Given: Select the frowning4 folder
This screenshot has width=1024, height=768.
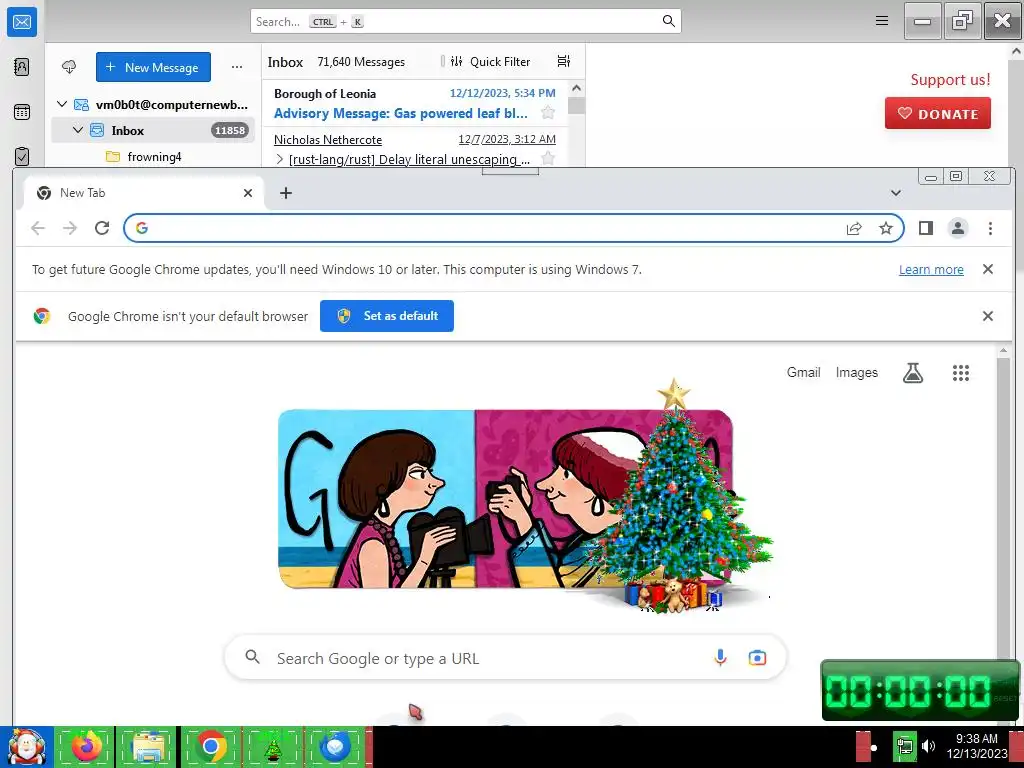Looking at the screenshot, I should point(153,157).
